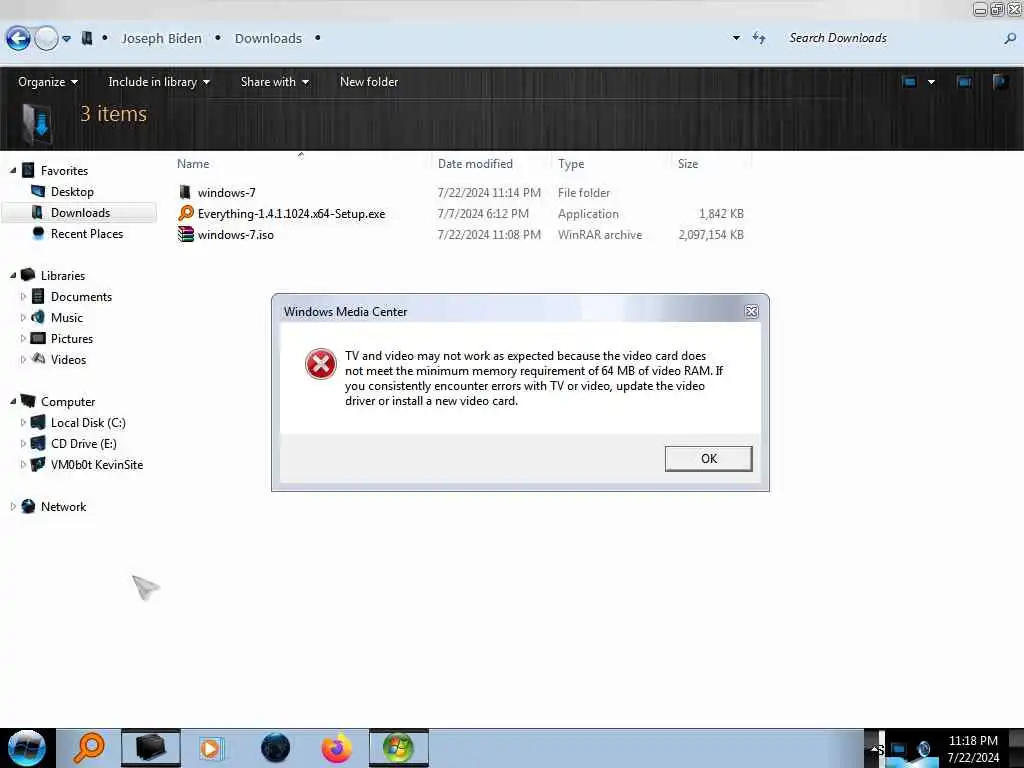The height and width of the screenshot is (768, 1024).
Task: Click Windows Media Center taskbar icon
Action: [x=398, y=748]
